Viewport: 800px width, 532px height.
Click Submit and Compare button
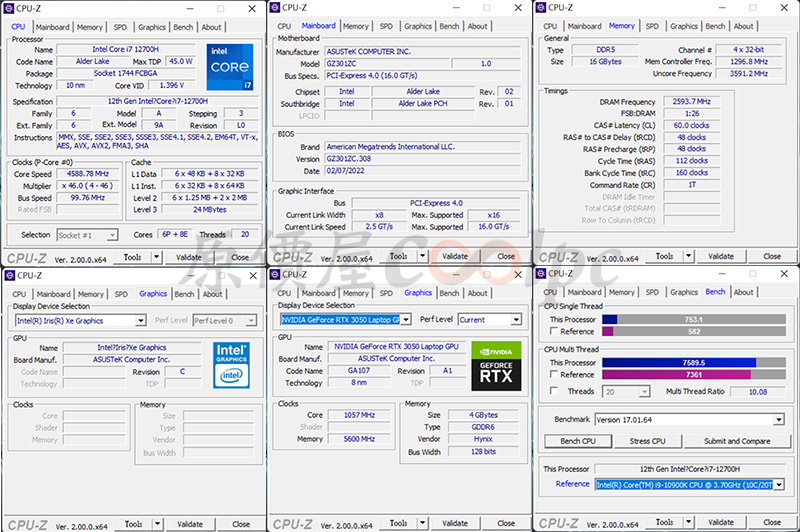[x=737, y=441]
